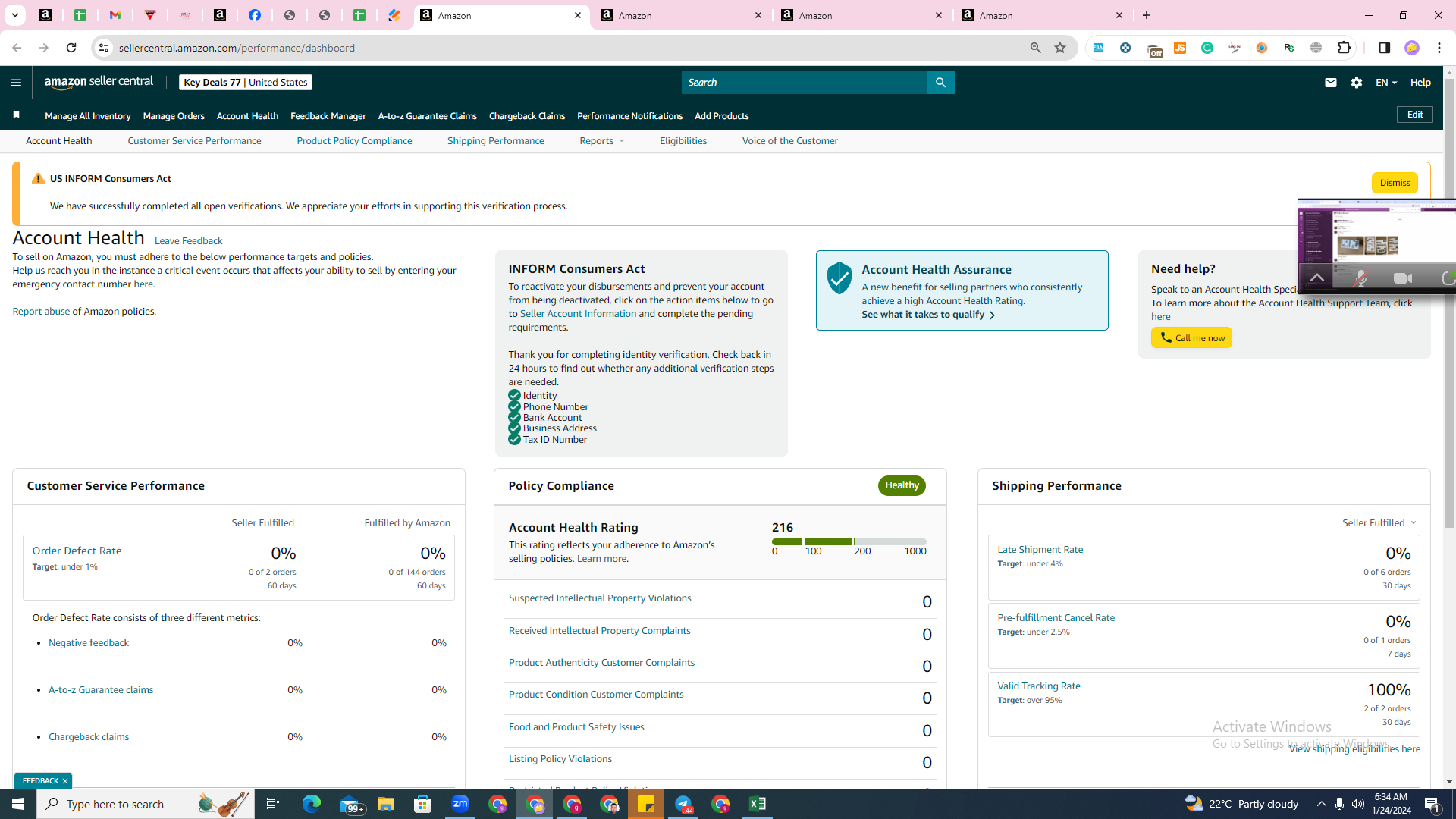Open Microsoft Store from the taskbar
The image size is (1456, 819).
[422, 804]
